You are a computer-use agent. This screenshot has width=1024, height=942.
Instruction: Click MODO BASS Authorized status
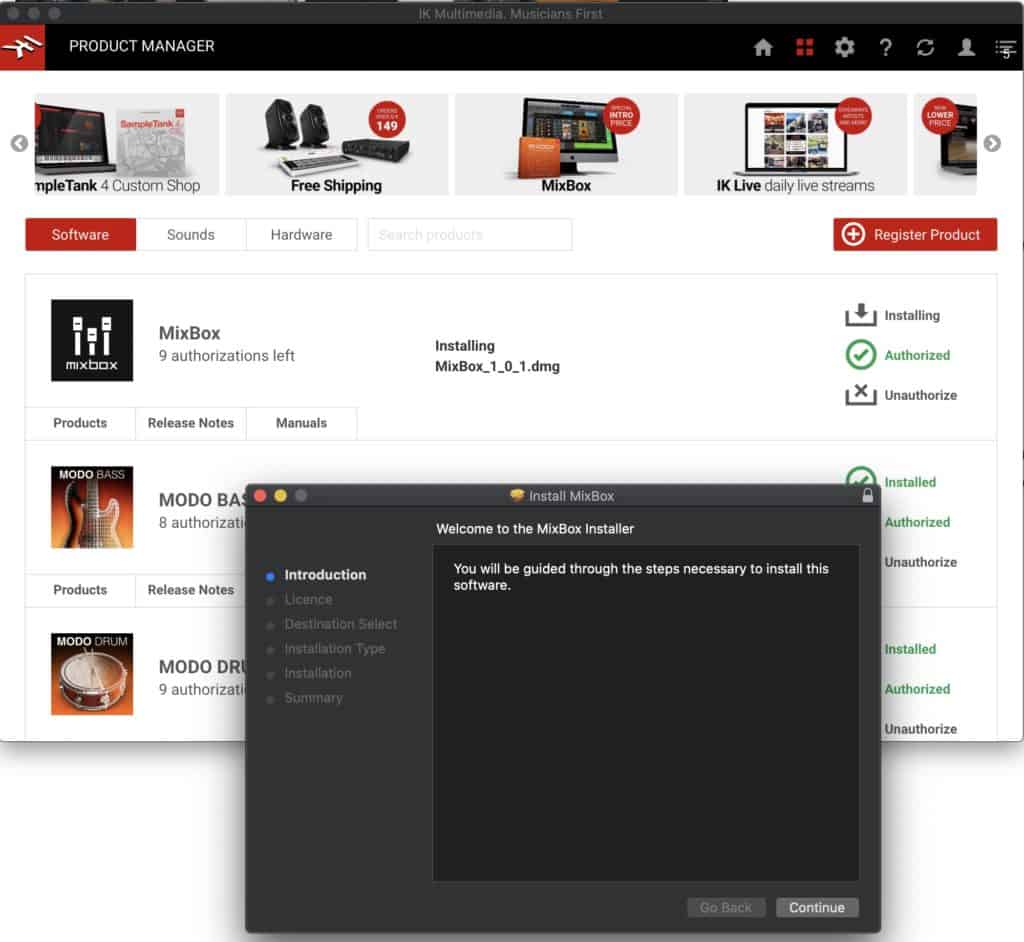918,522
